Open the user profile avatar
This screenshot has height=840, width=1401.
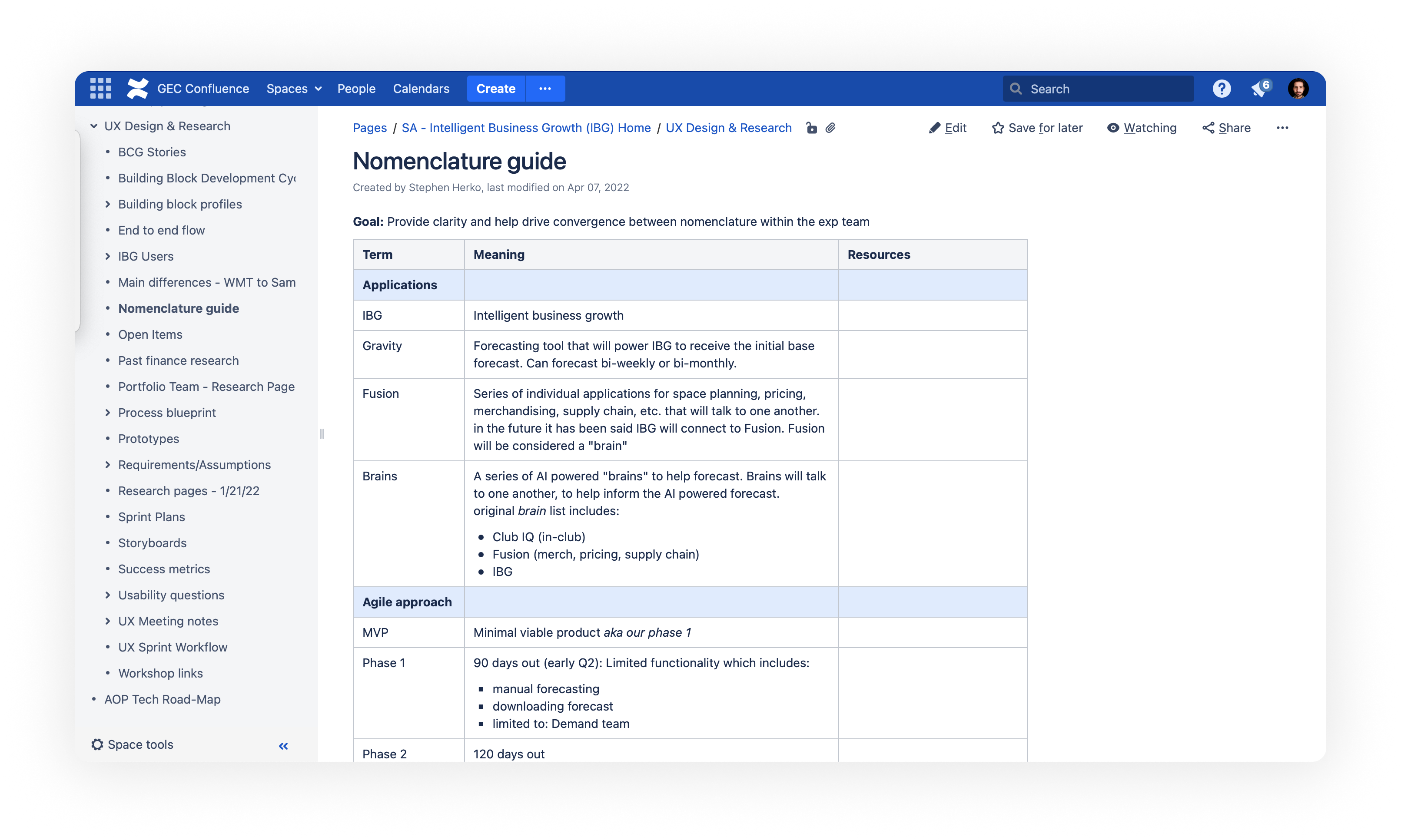pos(1298,88)
